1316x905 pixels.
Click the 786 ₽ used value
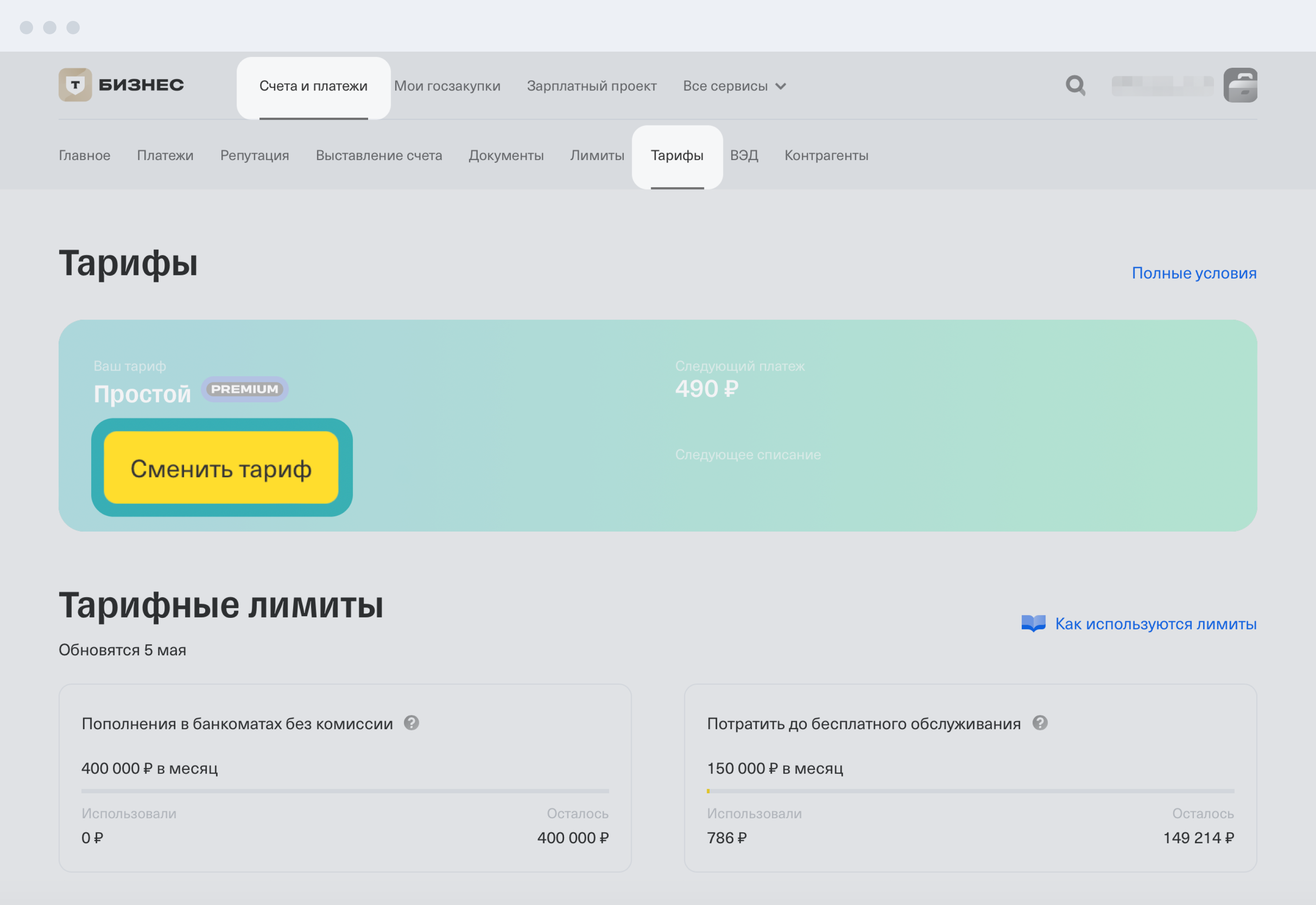[x=727, y=838]
